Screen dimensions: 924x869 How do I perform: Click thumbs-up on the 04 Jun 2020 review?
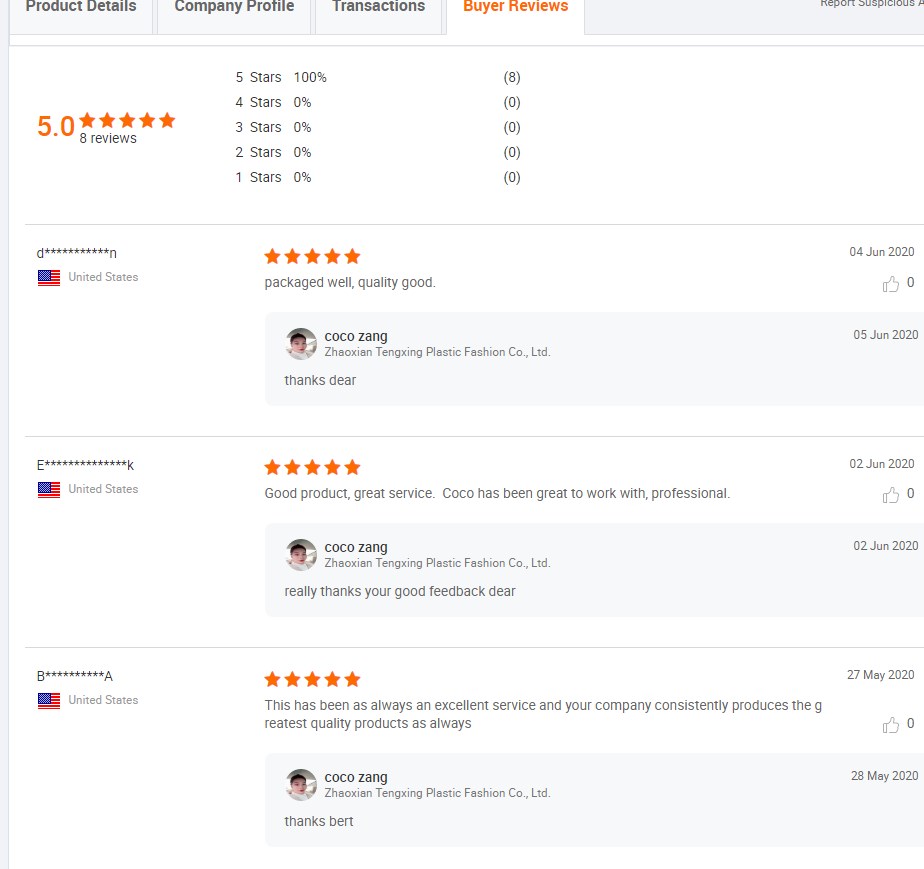pos(891,284)
